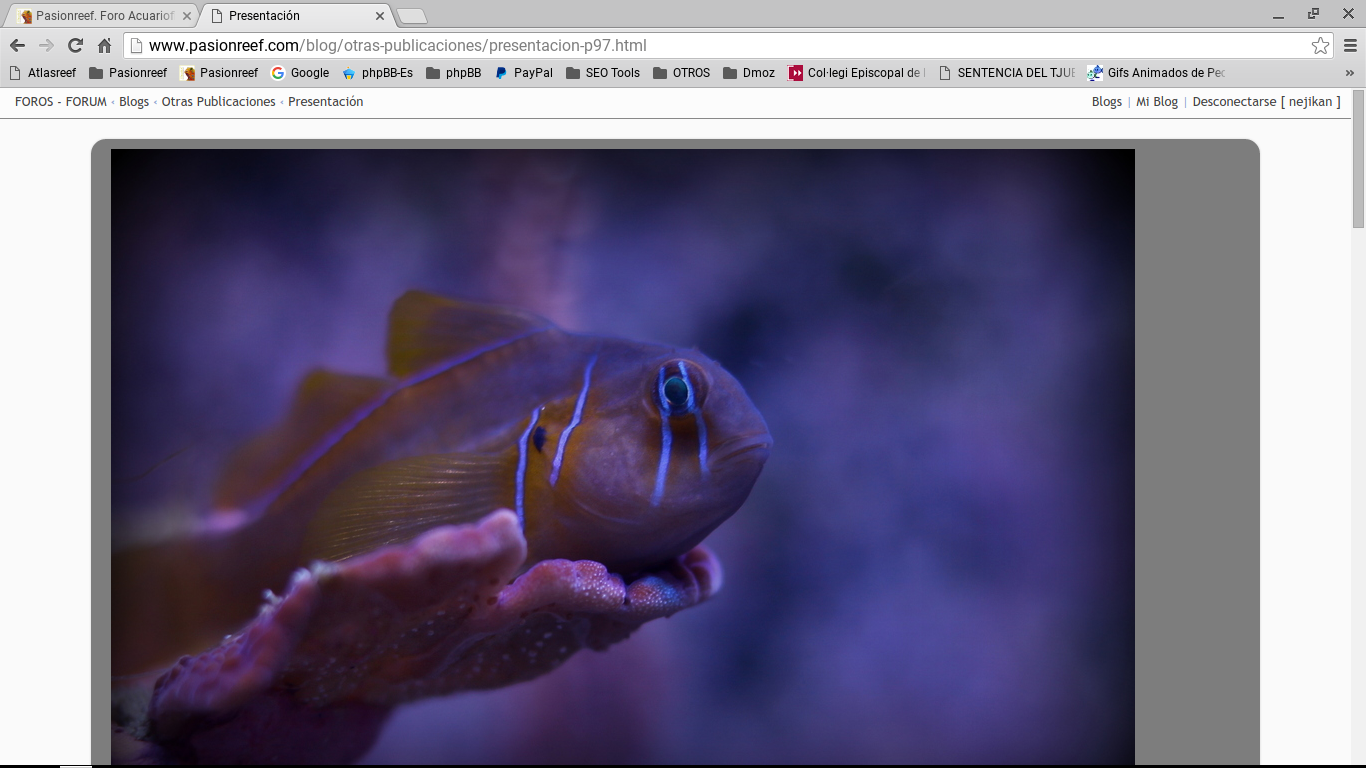Open the Blogs breadcrumb link
The height and width of the screenshot is (768, 1366).
[x=134, y=102]
